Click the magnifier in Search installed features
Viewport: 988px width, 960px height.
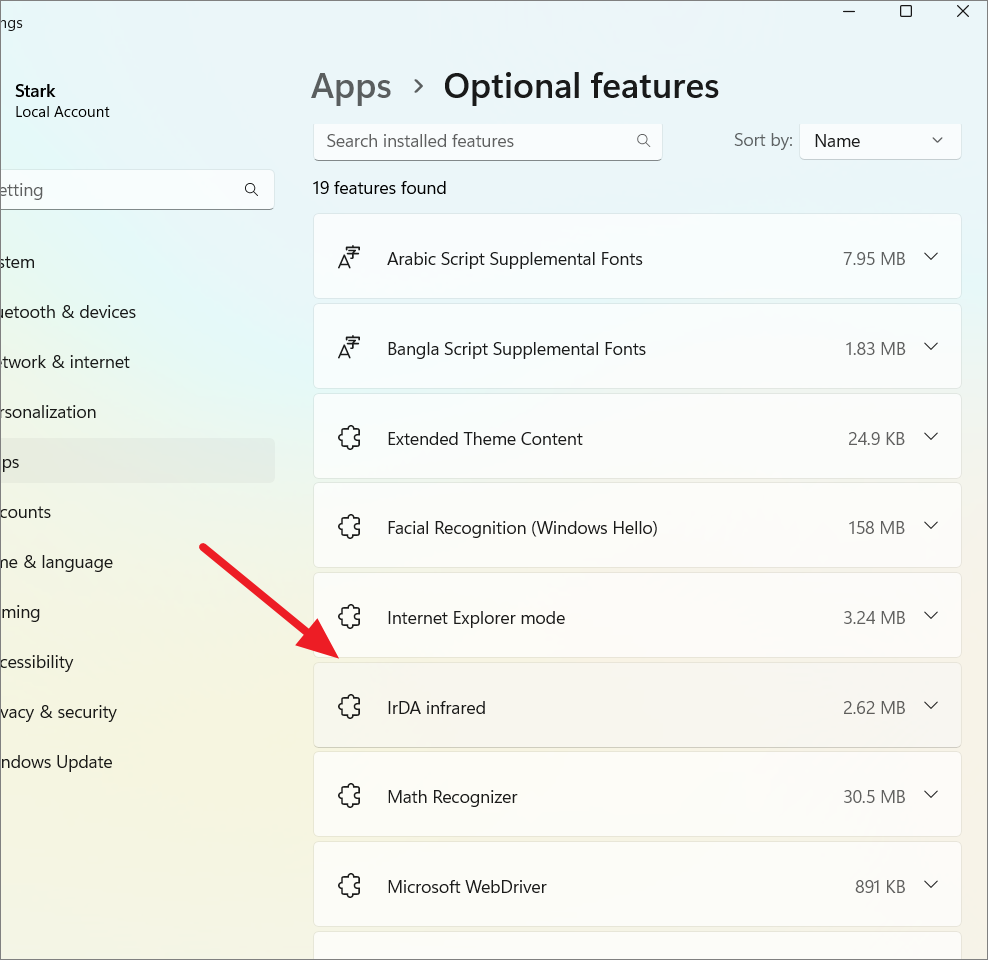tap(643, 141)
